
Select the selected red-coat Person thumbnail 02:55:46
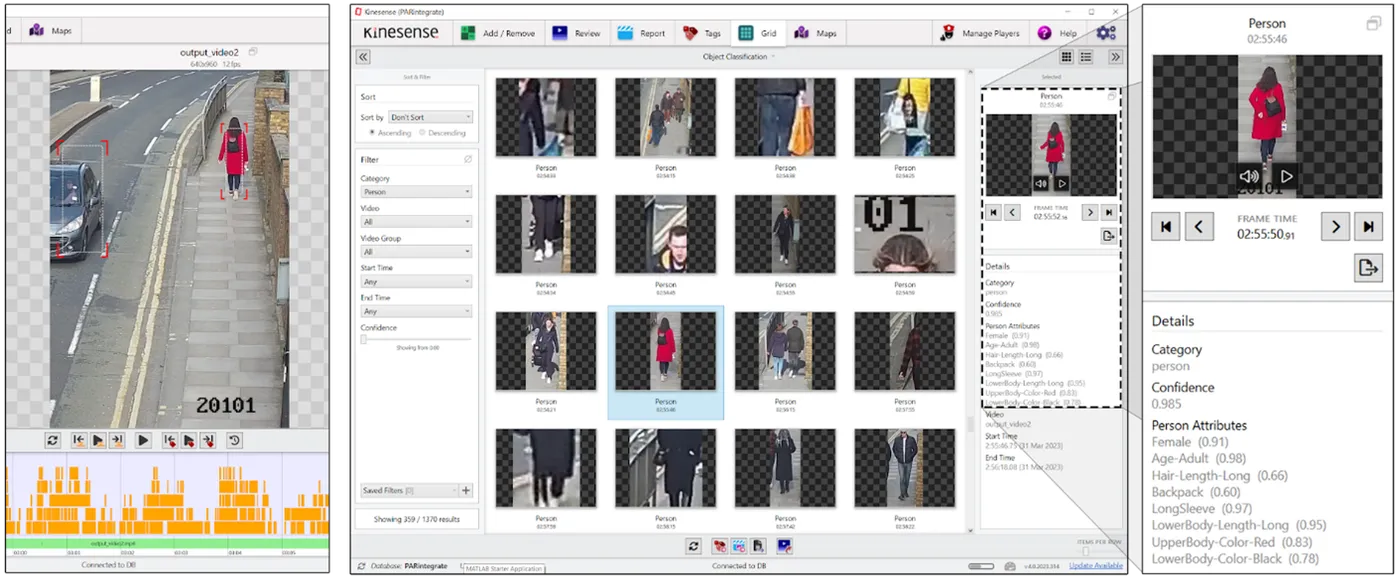point(665,362)
